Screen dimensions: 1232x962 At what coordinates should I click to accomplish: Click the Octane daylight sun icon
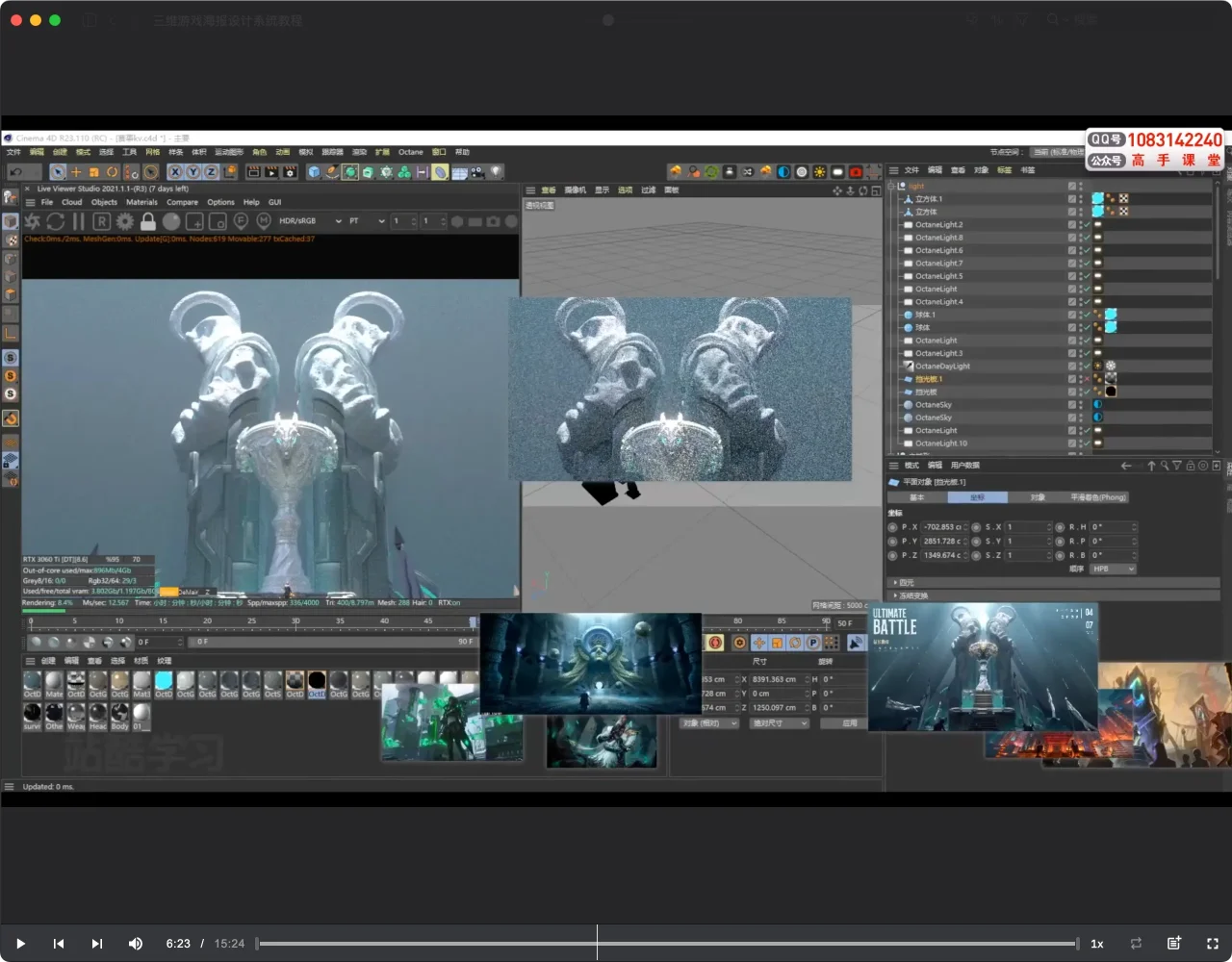[x=819, y=172]
